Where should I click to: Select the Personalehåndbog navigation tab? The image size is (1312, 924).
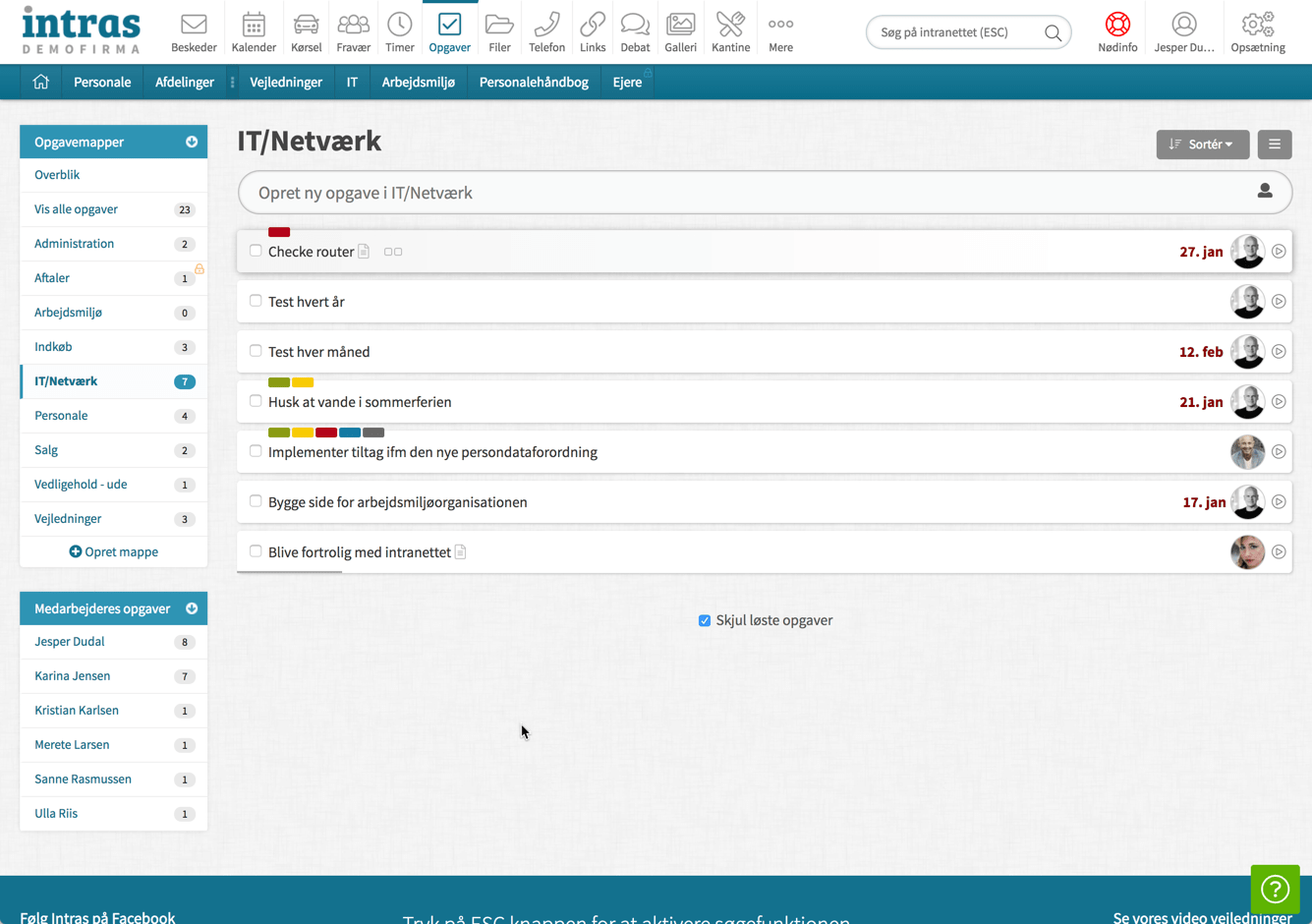coord(534,83)
